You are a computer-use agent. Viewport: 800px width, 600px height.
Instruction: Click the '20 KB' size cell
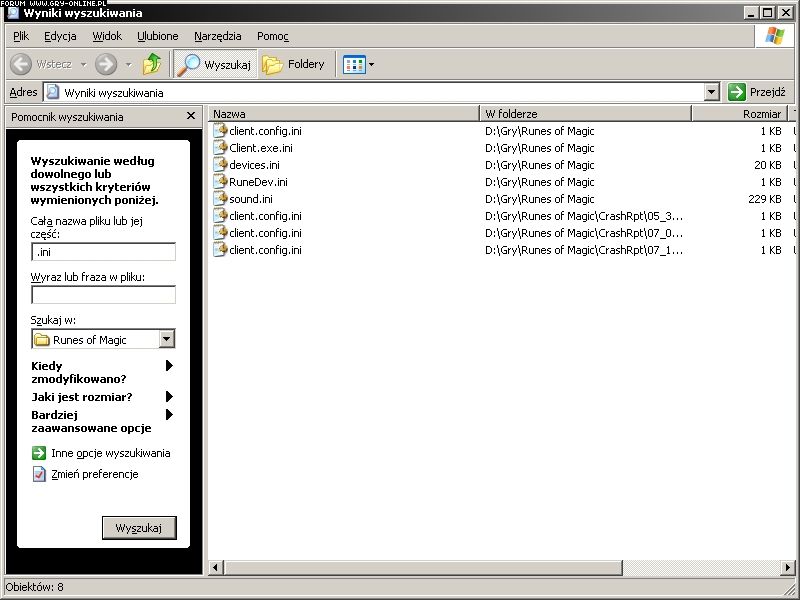coord(768,165)
